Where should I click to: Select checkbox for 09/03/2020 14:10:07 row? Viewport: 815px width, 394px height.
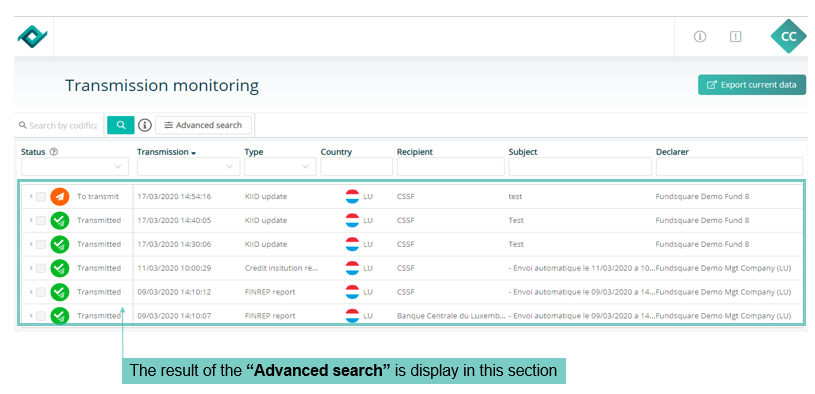(x=41, y=316)
